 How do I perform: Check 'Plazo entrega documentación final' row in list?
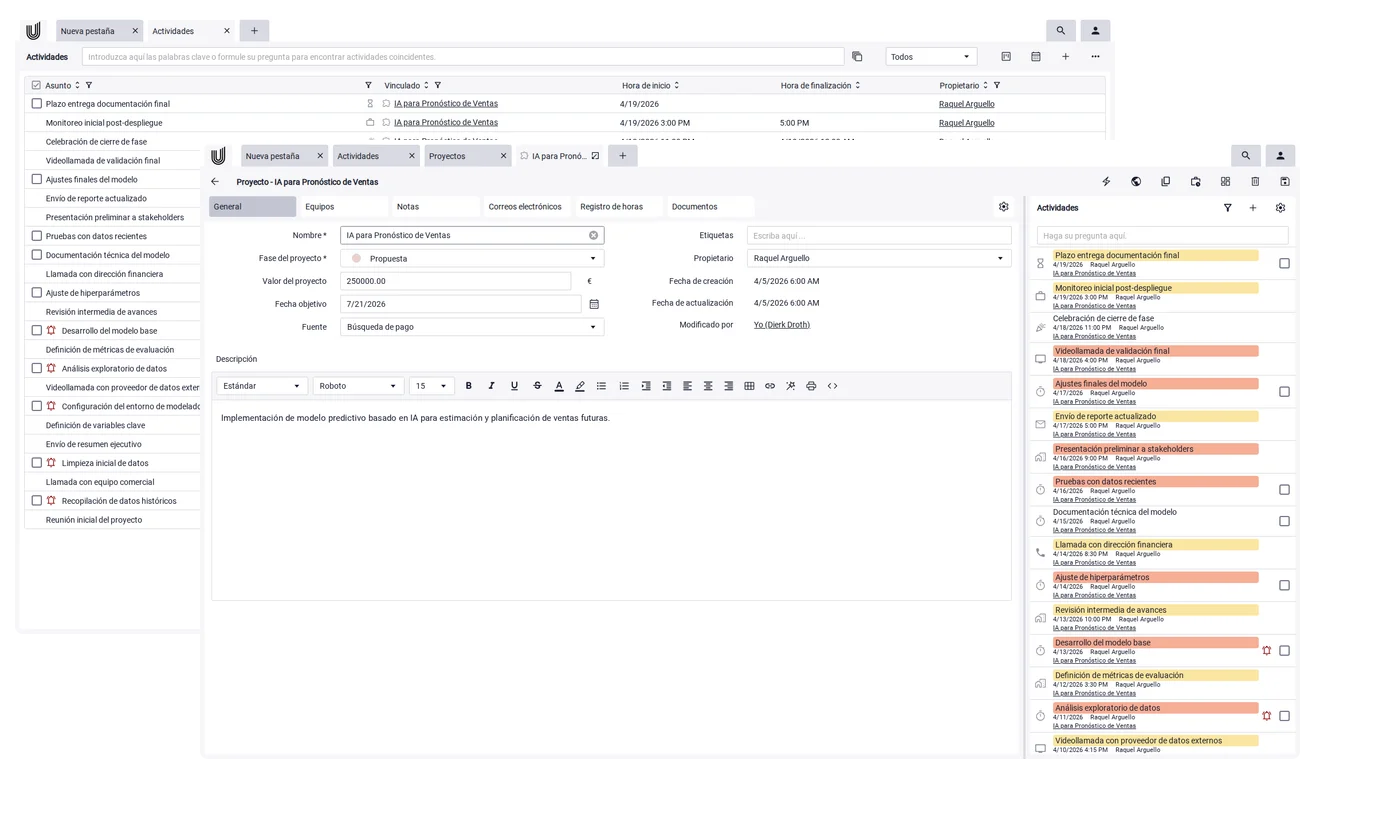pyautogui.click(x=36, y=103)
